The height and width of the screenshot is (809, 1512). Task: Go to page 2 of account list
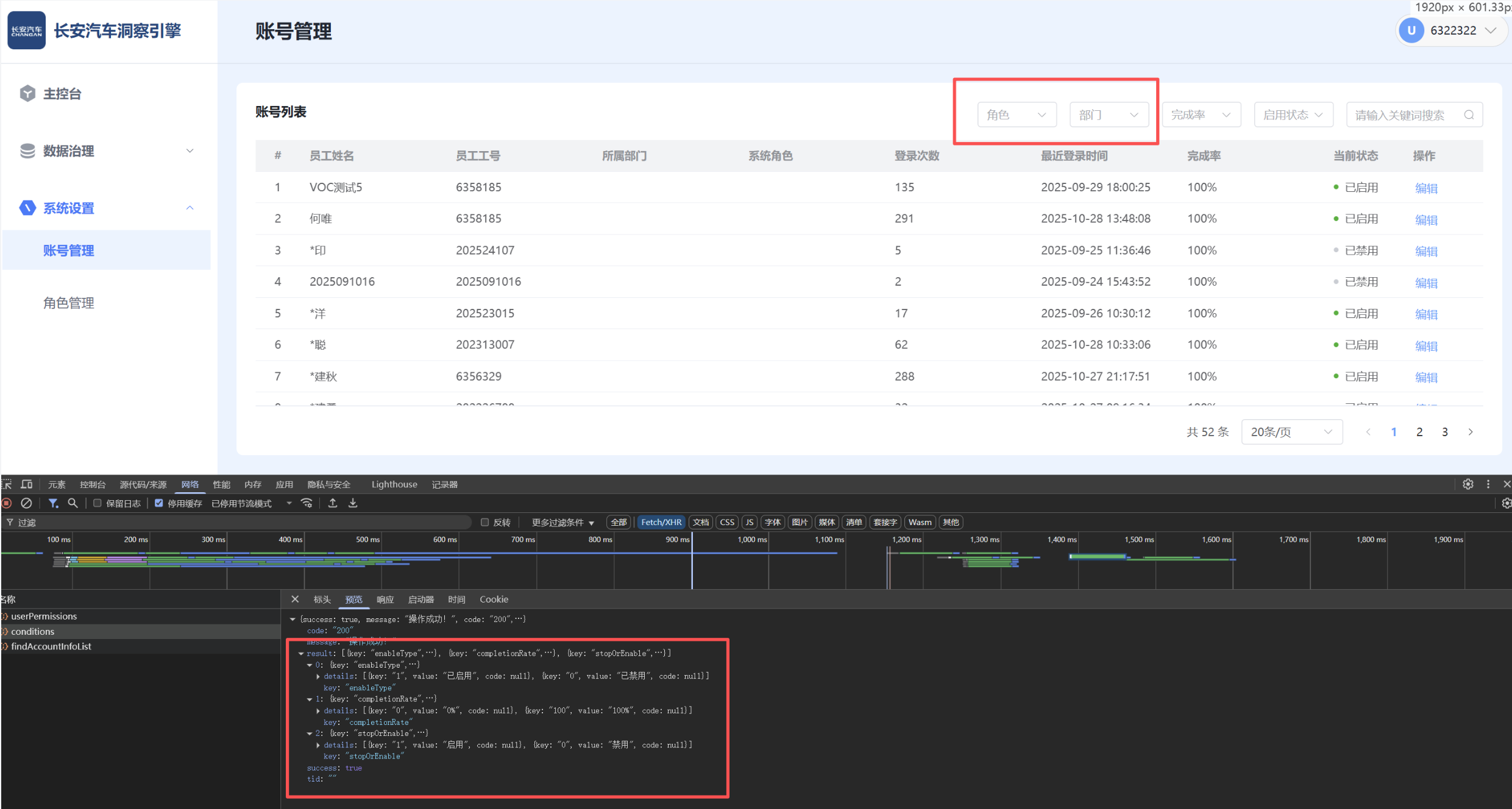(x=1419, y=432)
